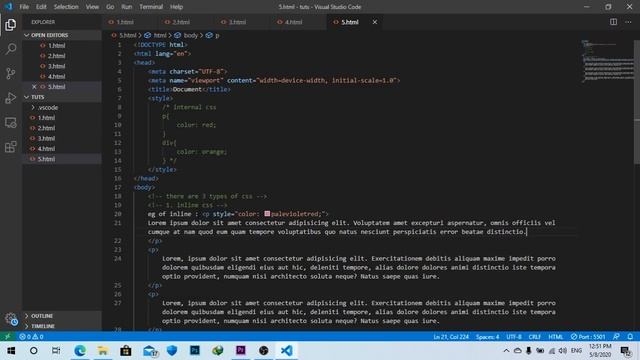This screenshot has height=360, width=640.
Task: Change indentation via Spaces: 4
Action: (x=487, y=337)
